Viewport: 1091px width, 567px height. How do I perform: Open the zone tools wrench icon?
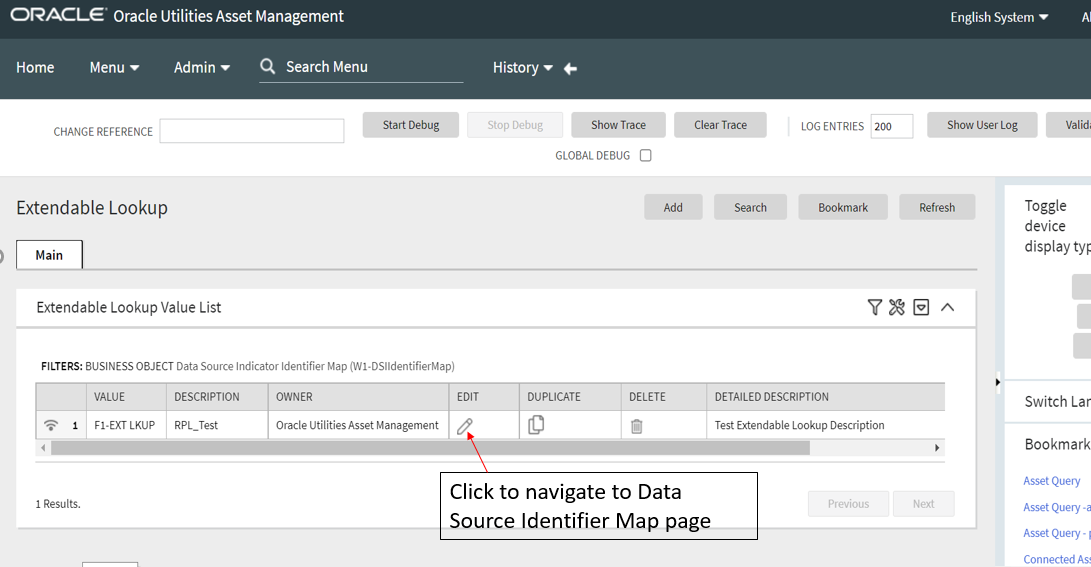897,307
